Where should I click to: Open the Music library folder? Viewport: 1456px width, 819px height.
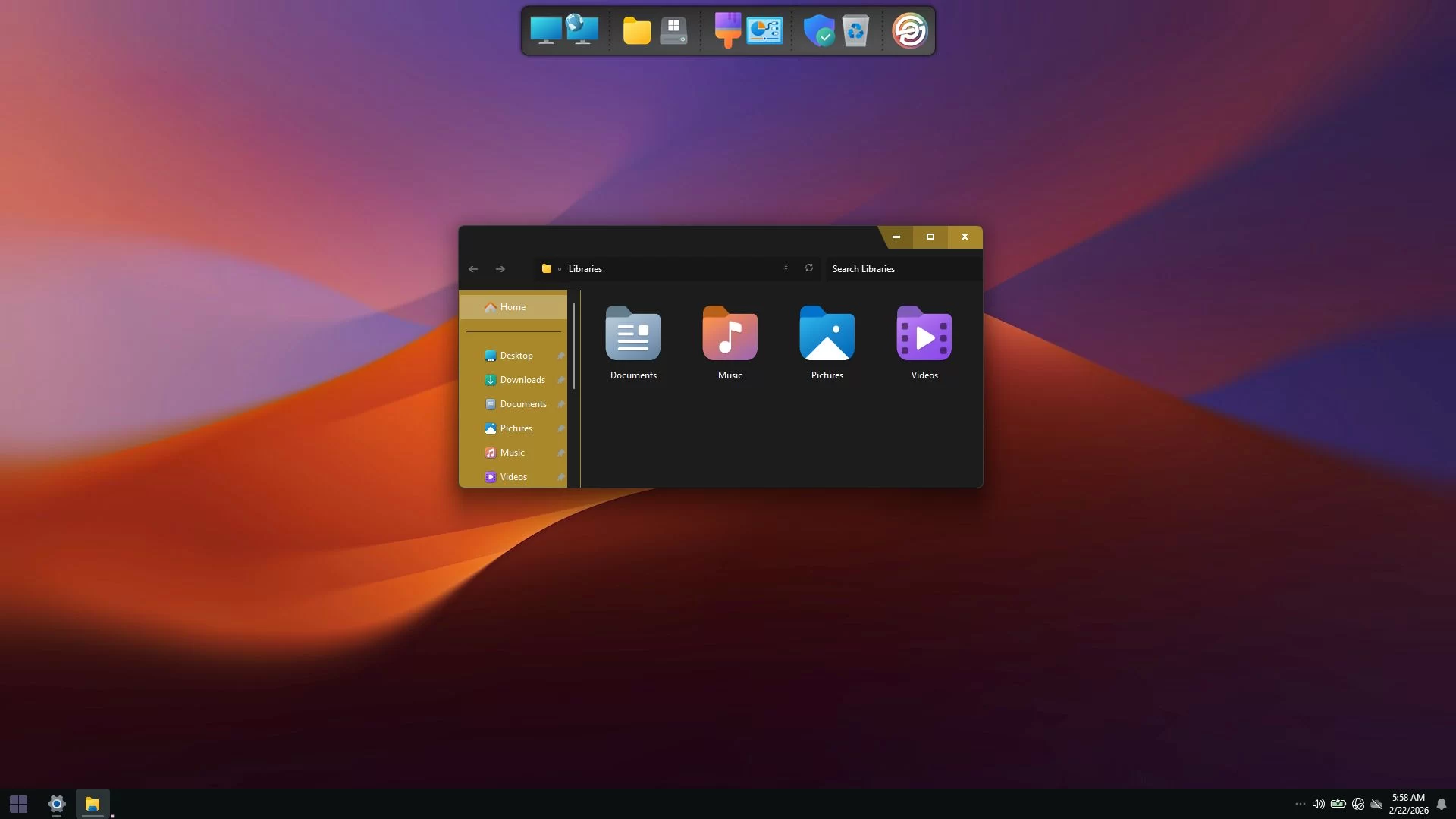pyautogui.click(x=730, y=342)
